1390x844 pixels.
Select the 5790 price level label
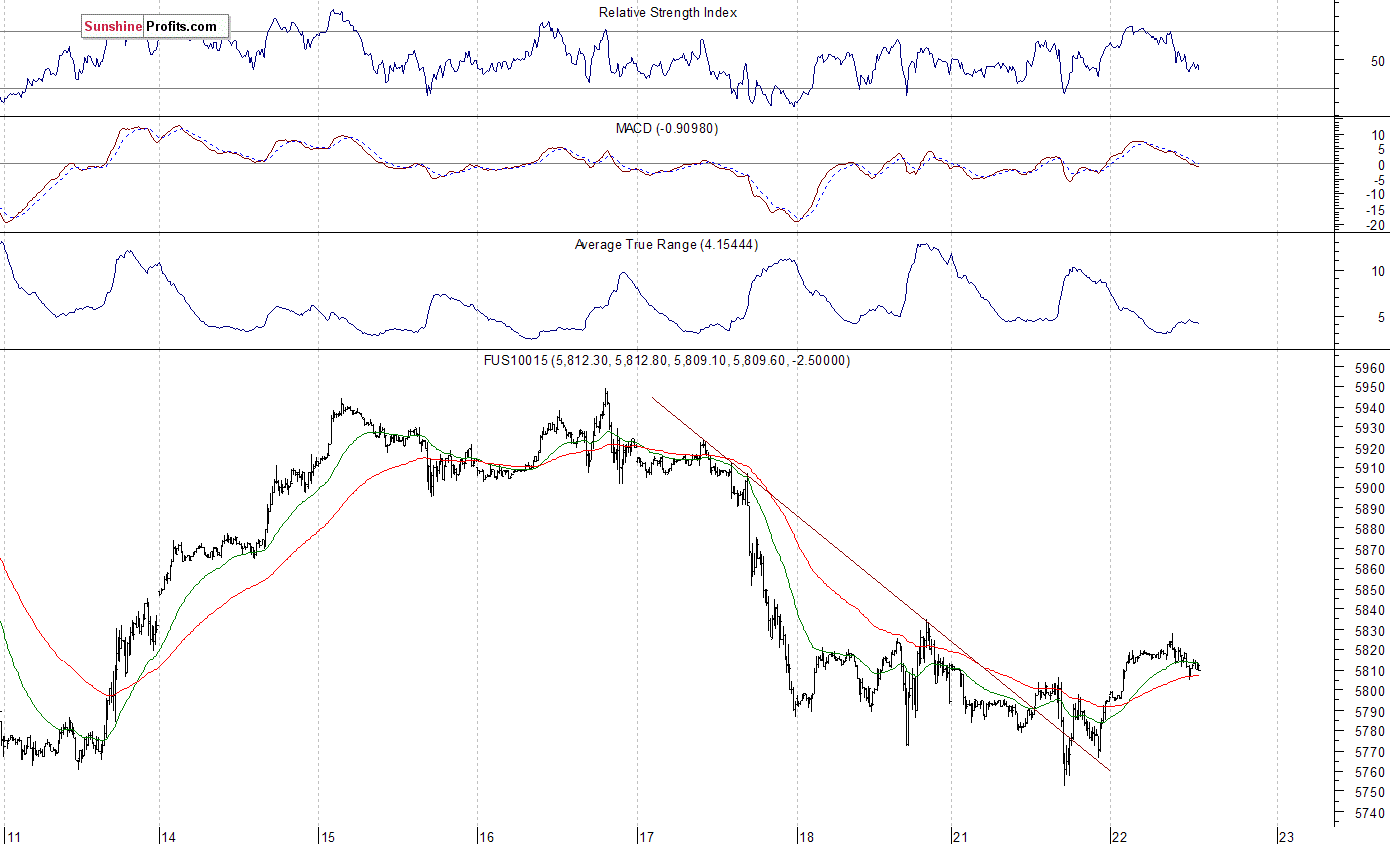click(1370, 712)
